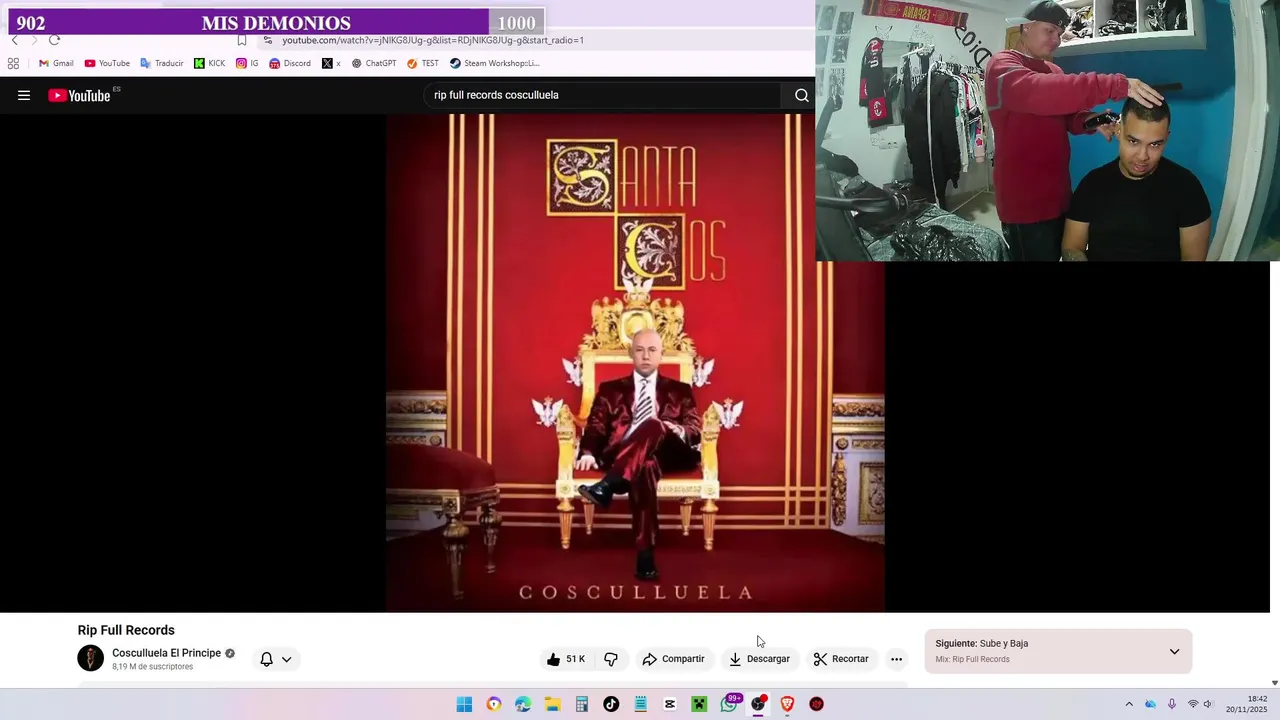This screenshot has width=1280, height=720.
Task: Click the search magnifier button
Action: point(801,95)
